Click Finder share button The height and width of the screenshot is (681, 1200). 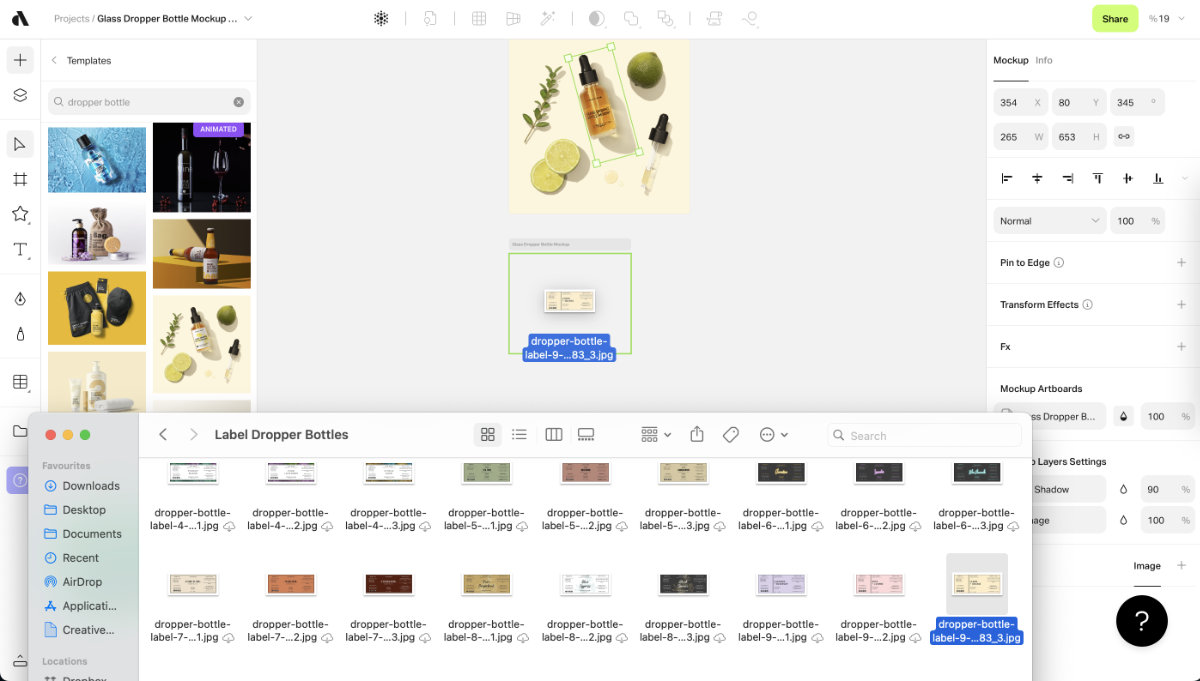click(x=698, y=434)
